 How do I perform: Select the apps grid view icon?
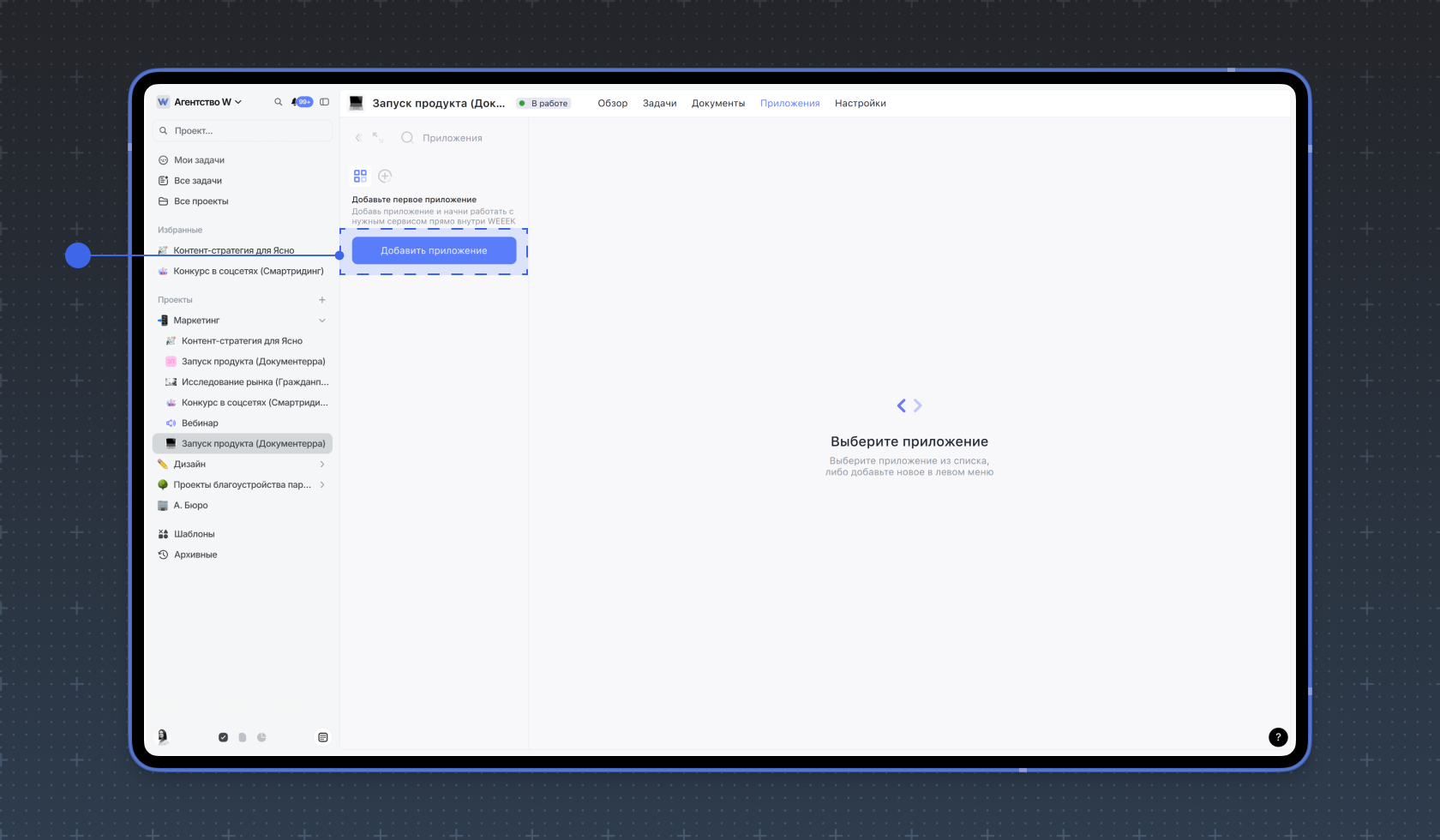(x=360, y=176)
